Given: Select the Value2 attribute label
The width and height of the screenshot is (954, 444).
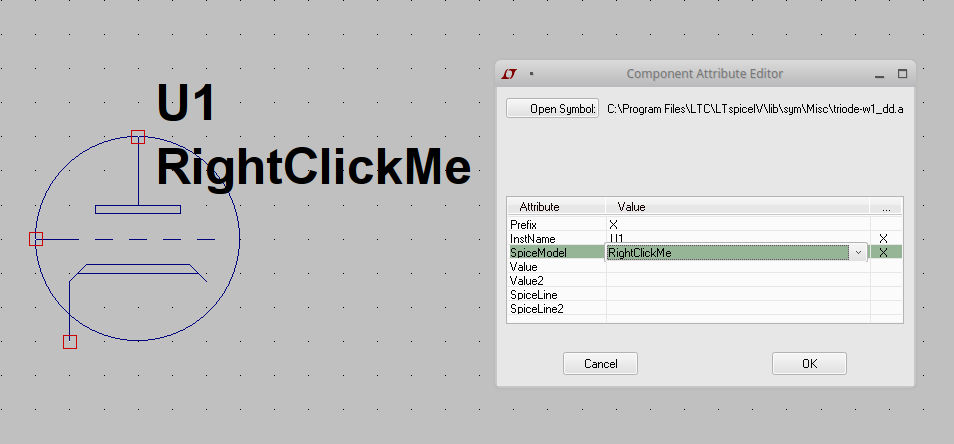Looking at the screenshot, I should [526, 280].
